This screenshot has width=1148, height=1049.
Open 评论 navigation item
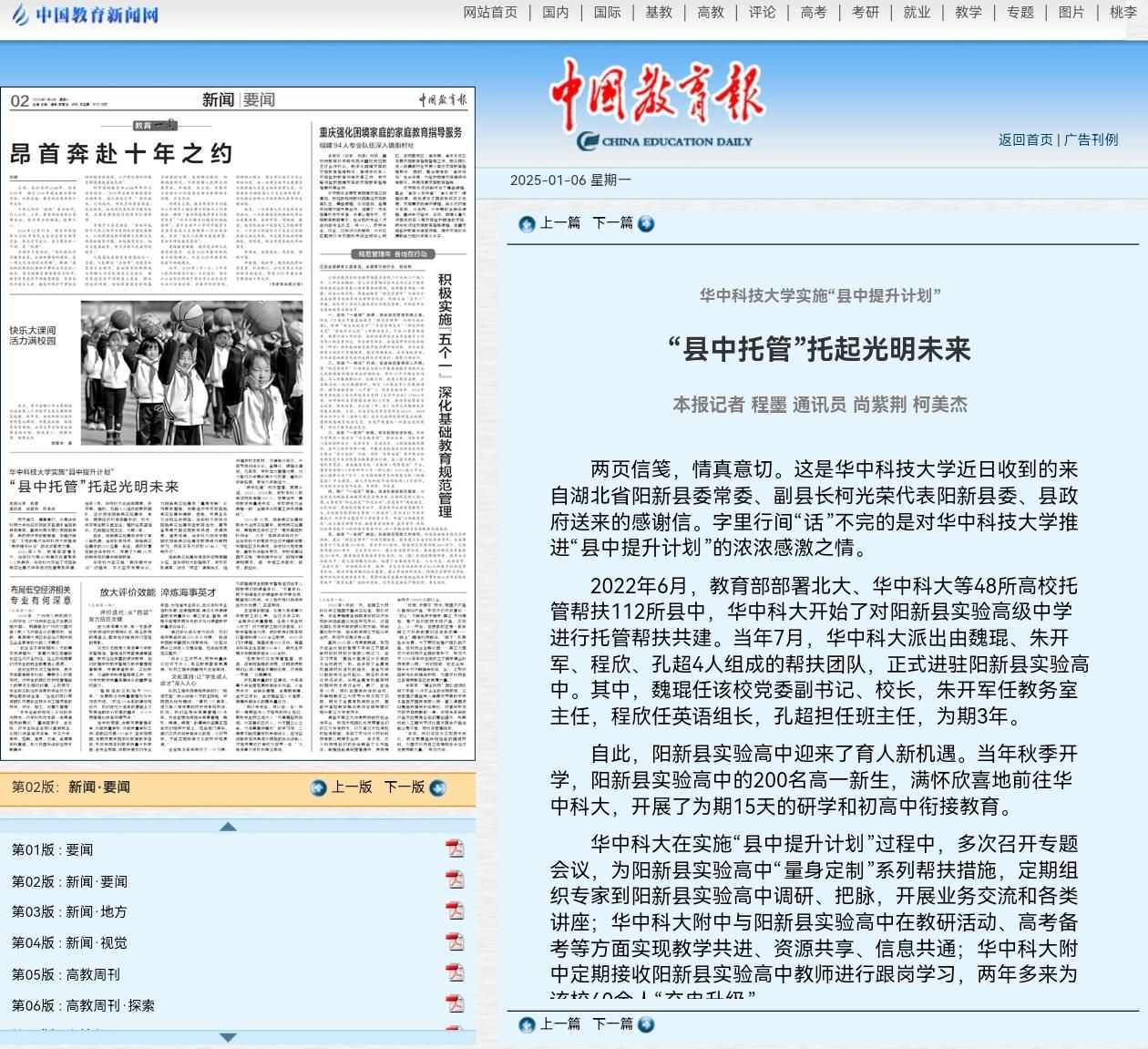click(762, 12)
